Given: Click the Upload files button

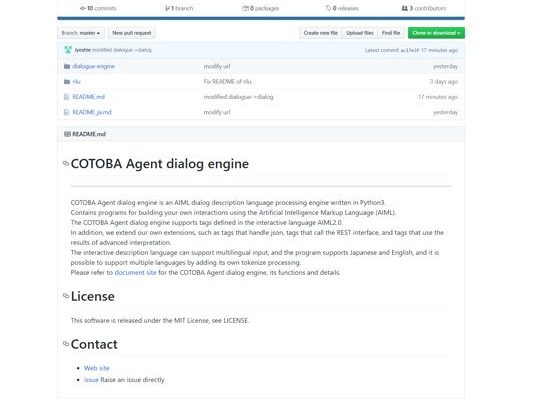Looking at the screenshot, I should pos(360,33).
